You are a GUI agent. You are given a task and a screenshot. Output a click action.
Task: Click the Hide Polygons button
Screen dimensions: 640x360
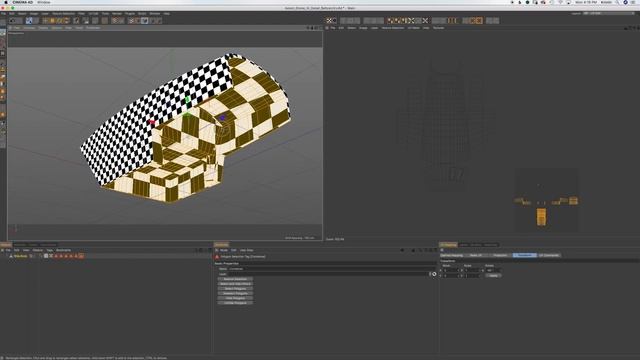[x=235, y=298]
